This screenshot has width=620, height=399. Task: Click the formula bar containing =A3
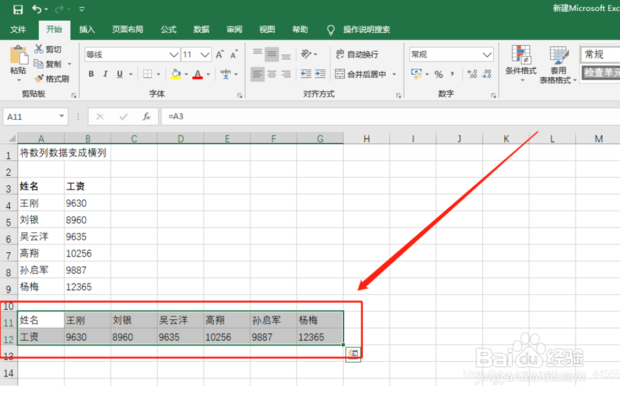point(390,117)
